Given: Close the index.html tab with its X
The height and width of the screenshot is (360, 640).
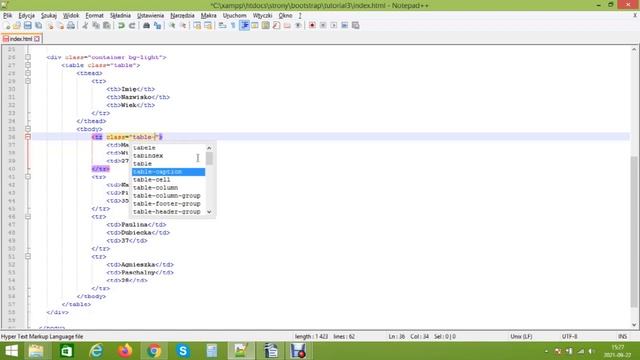Looking at the screenshot, I should [37, 39].
